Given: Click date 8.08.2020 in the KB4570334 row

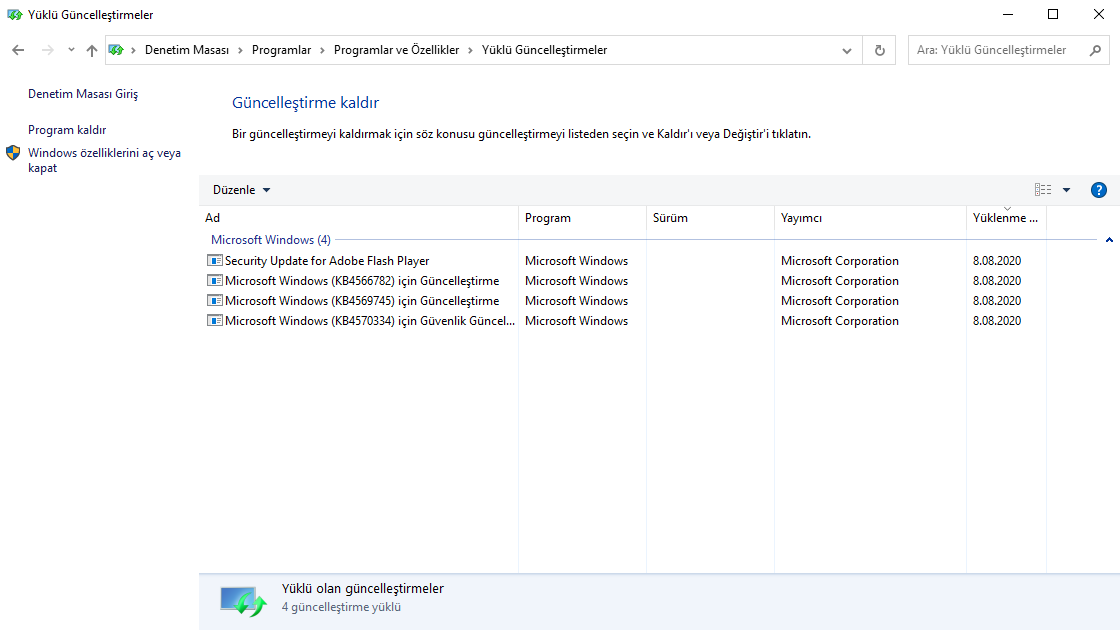Looking at the screenshot, I should click(996, 321).
